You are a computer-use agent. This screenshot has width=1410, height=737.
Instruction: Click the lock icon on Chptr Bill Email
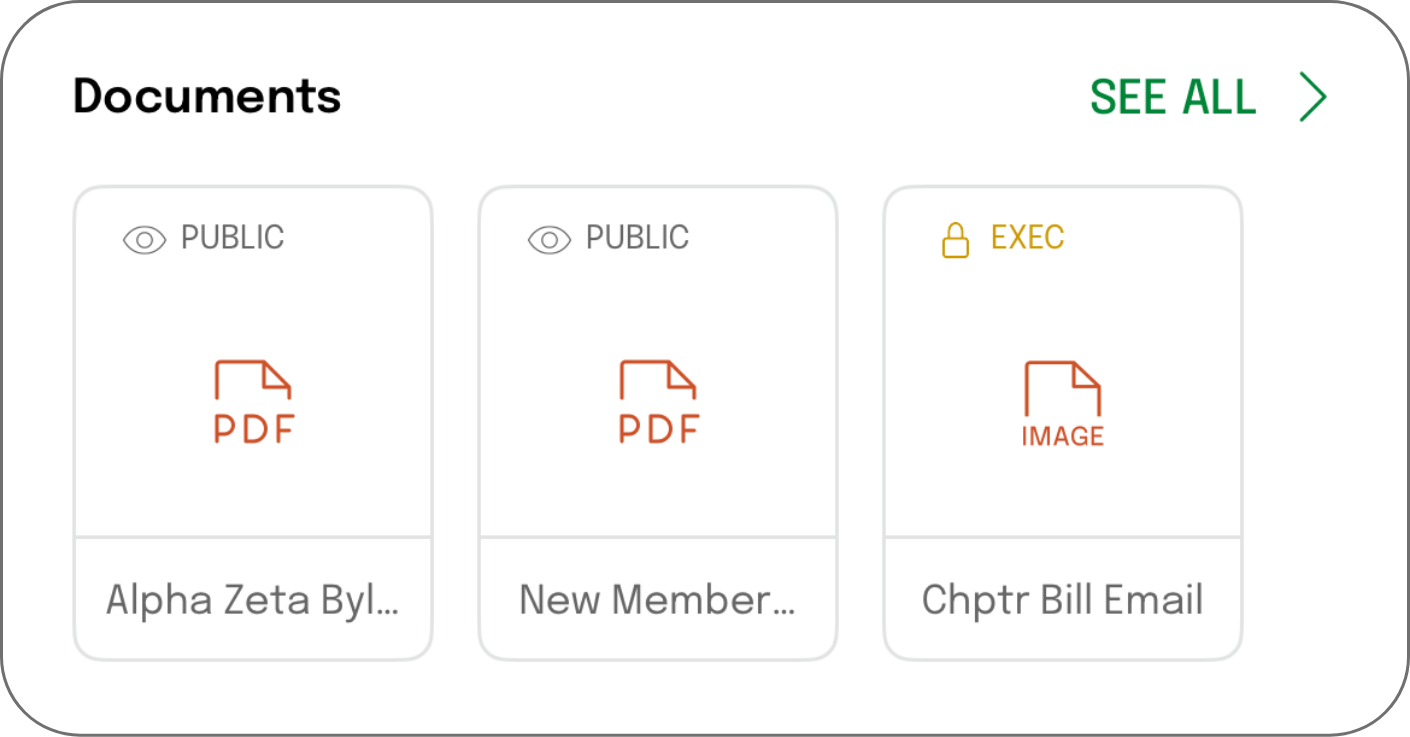[x=956, y=240]
